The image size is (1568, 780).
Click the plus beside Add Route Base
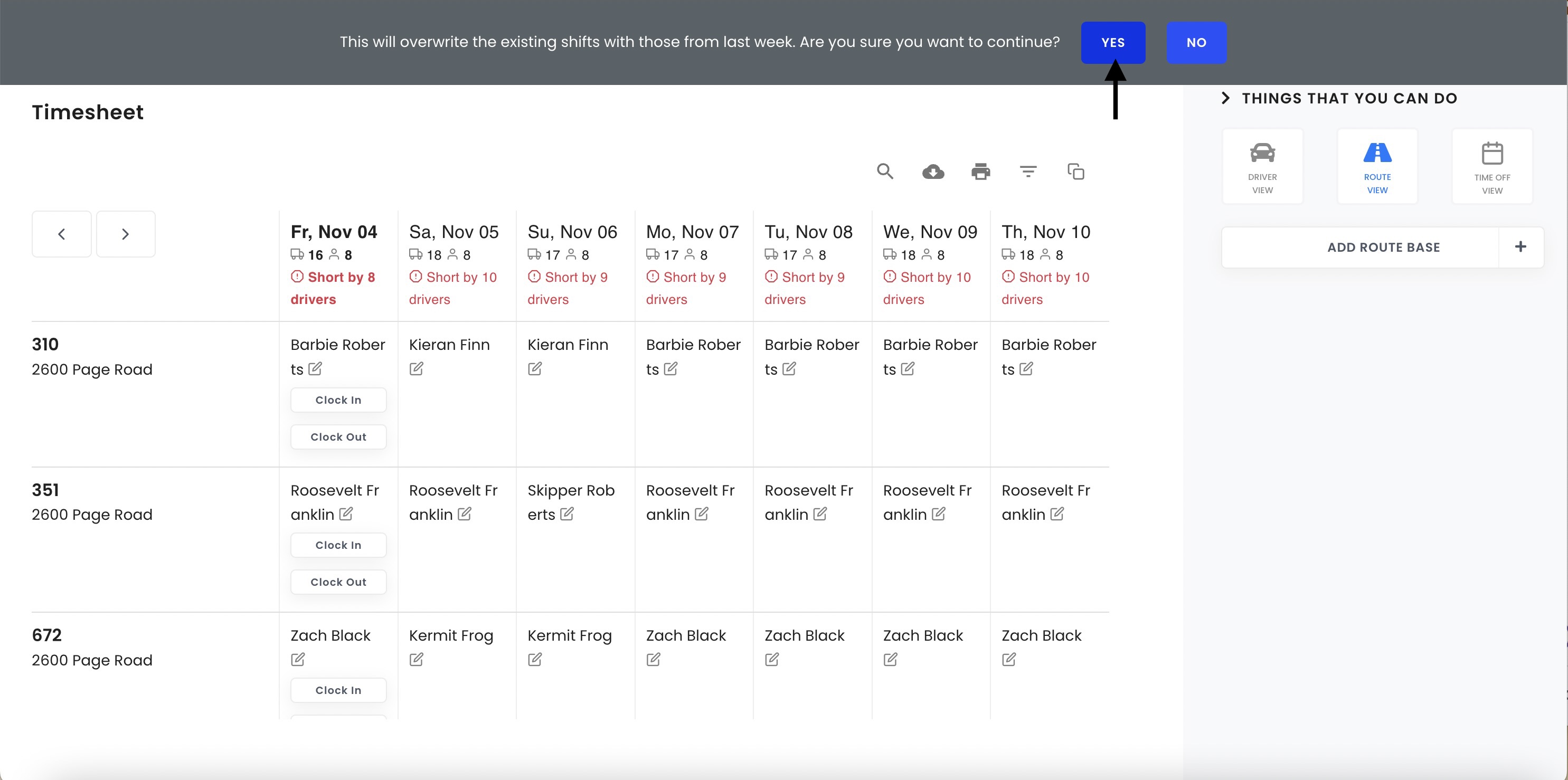point(1520,247)
